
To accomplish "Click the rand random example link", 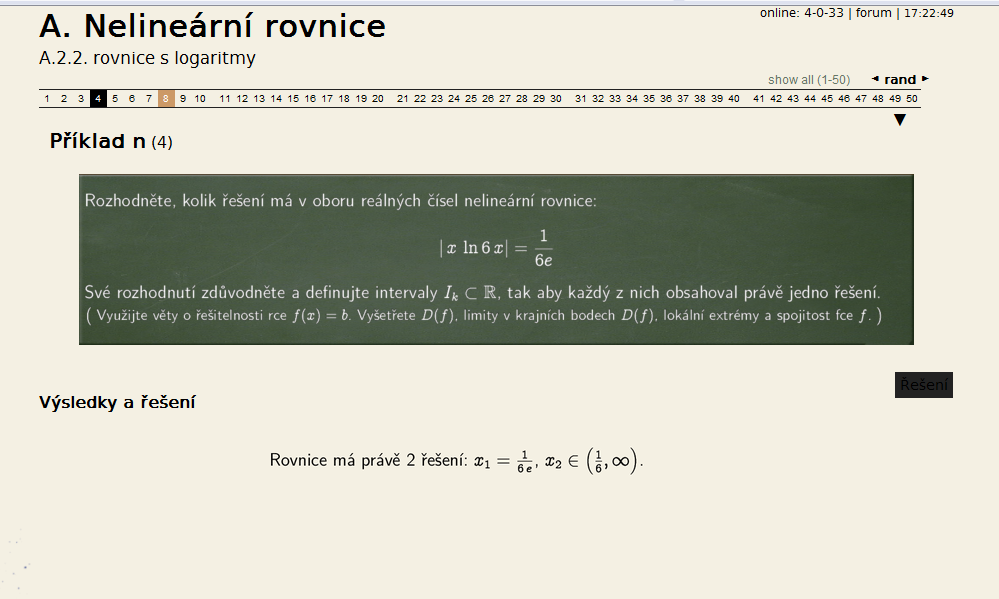I will coord(900,80).
